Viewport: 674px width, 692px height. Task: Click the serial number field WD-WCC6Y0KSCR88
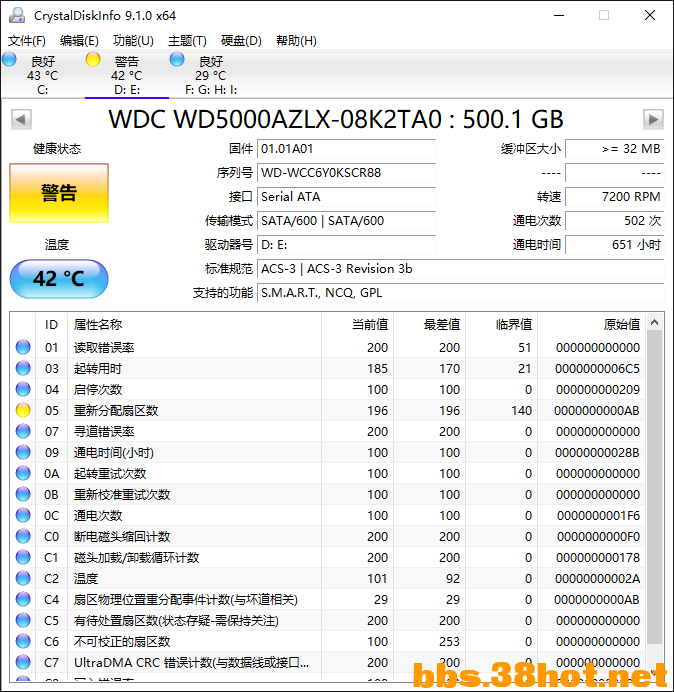pos(346,173)
